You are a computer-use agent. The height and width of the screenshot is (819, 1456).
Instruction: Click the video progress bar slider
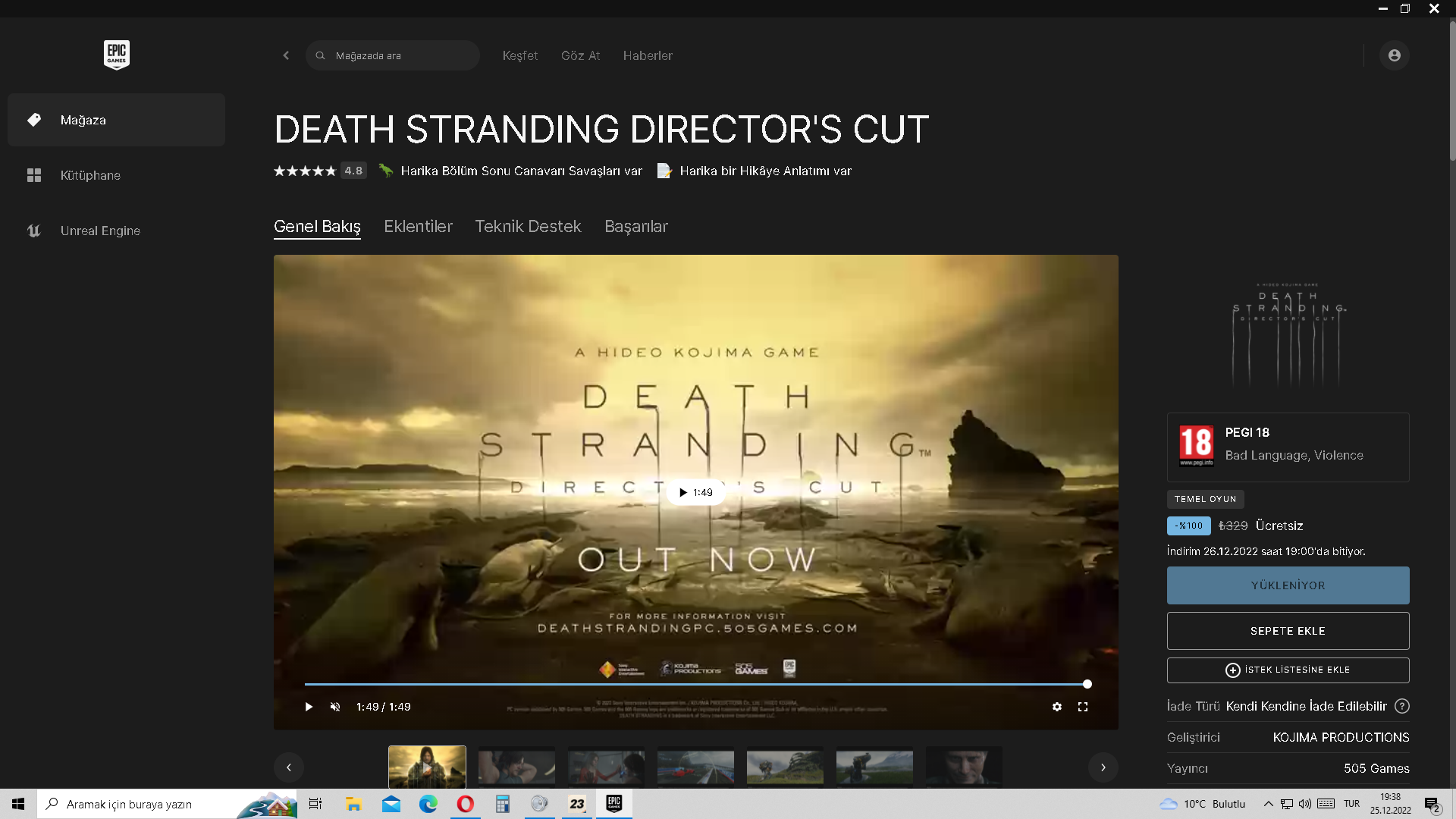tap(695, 684)
